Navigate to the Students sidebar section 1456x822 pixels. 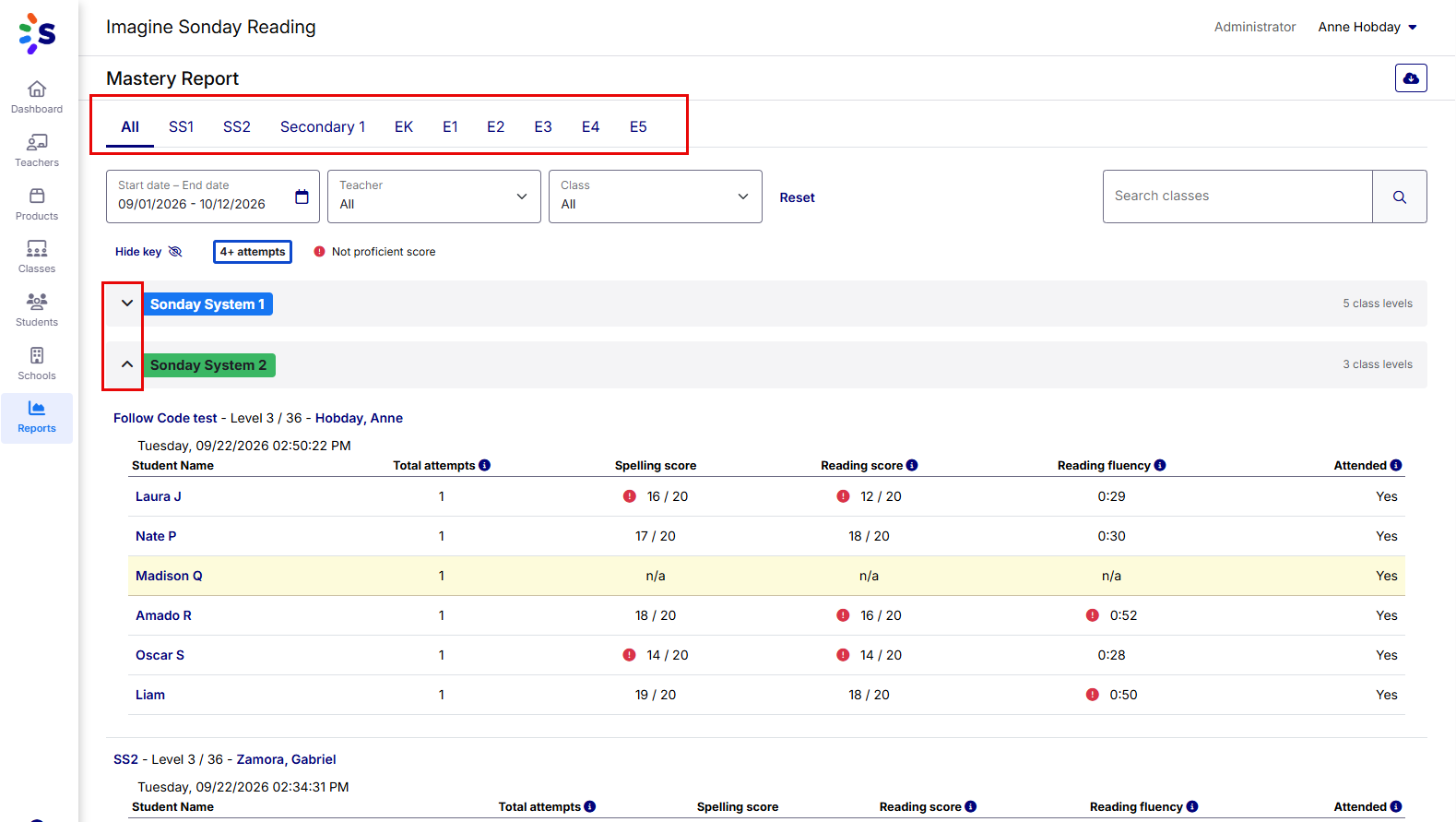pyautogui.click(x=37, y=310)
